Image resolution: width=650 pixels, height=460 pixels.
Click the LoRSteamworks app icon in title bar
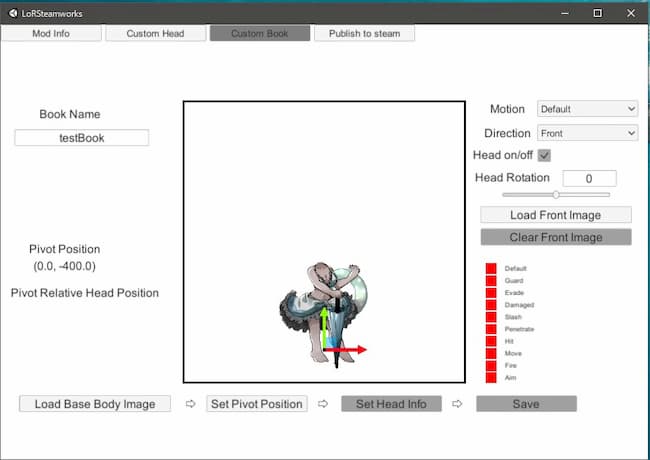click(13, 13)
